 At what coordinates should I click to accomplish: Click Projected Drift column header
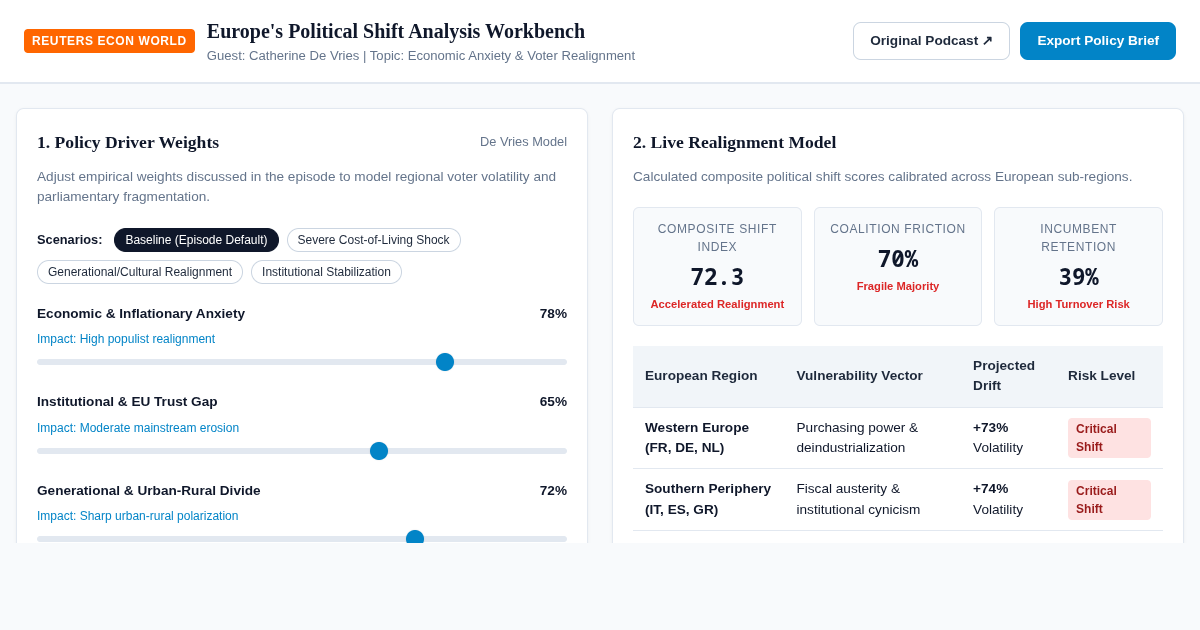tap(1004, 376)
